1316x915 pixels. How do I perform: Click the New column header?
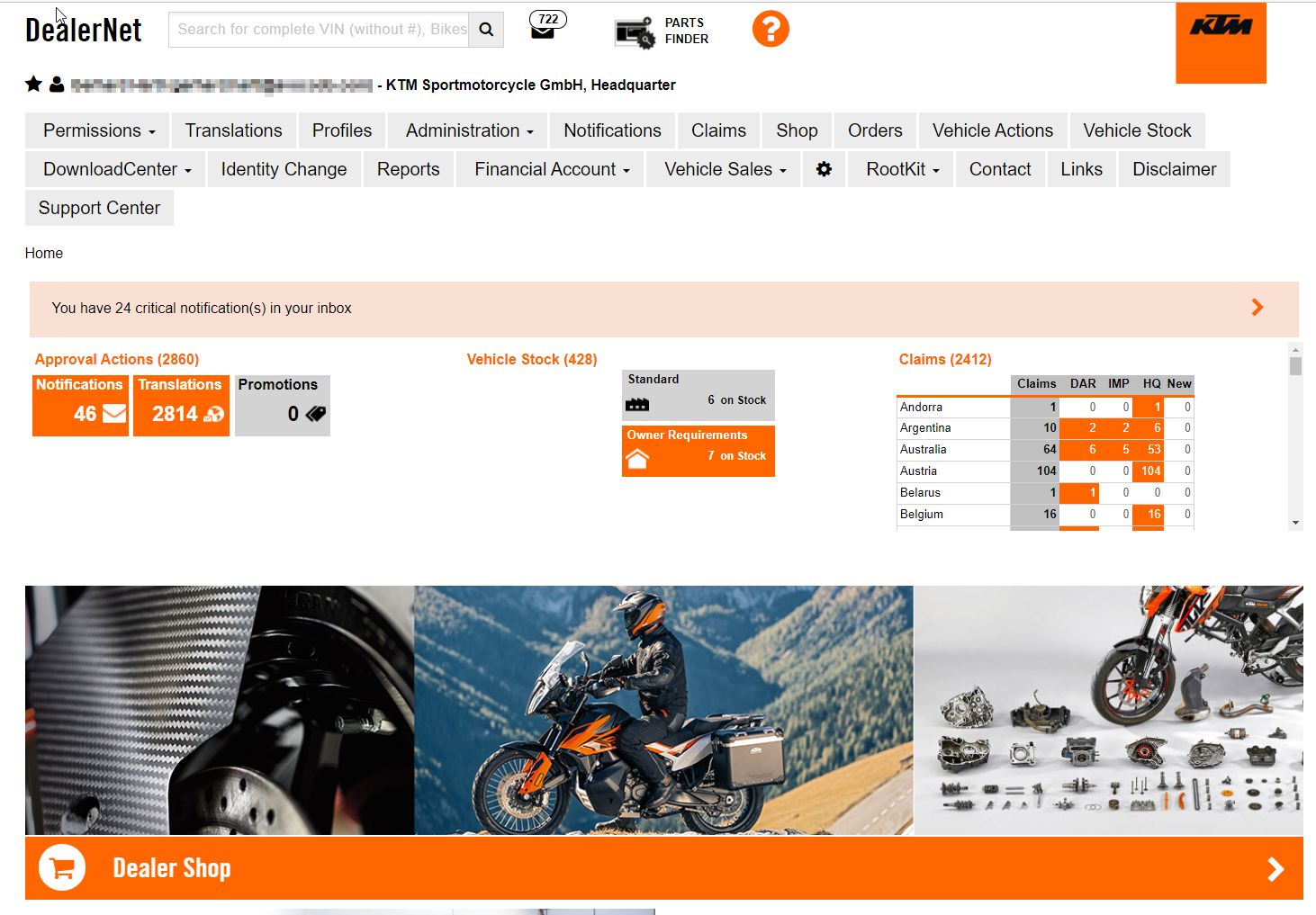pos(1179,383)
